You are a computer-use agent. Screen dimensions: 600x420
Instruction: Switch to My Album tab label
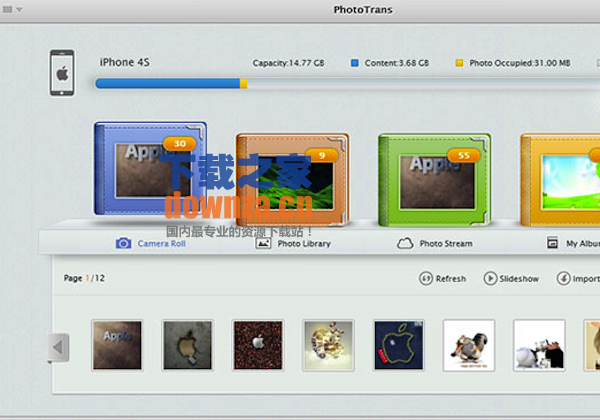[583, 244]
